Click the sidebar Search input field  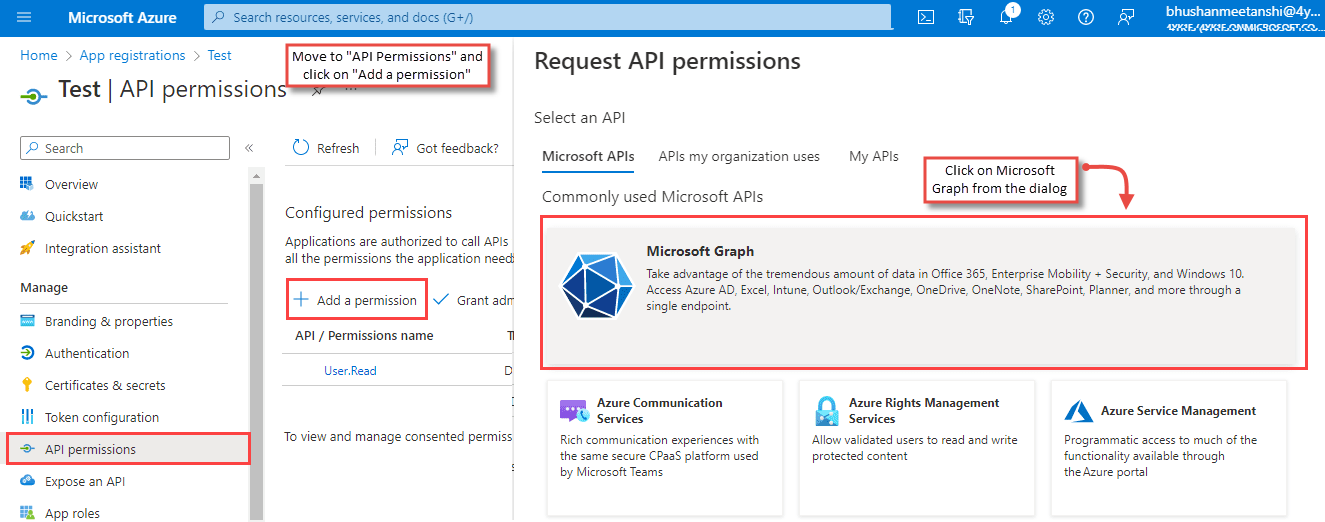point(125,148)
